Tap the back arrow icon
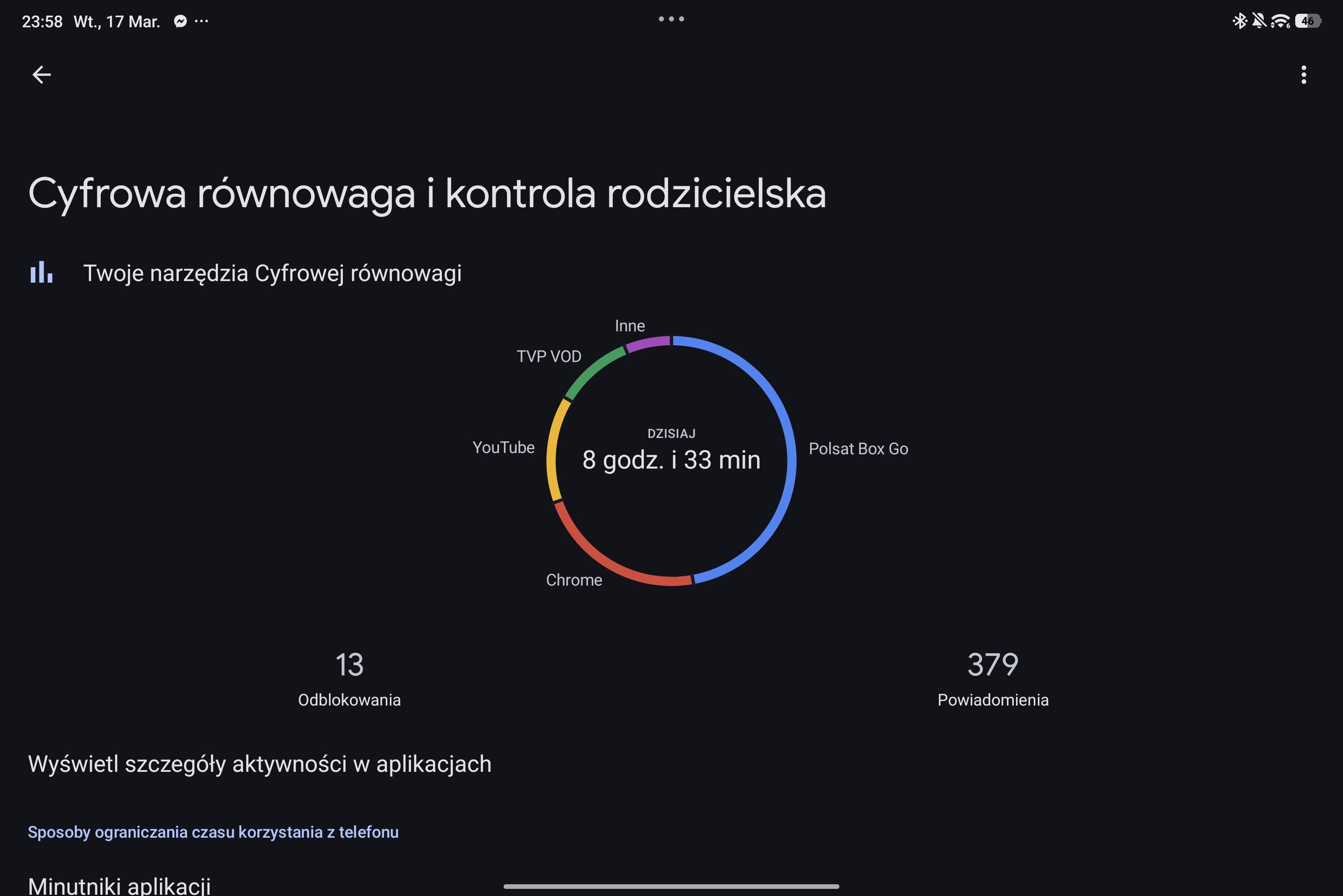Image resolution: width=1343 pixels, height=896 pixels. 42,75
